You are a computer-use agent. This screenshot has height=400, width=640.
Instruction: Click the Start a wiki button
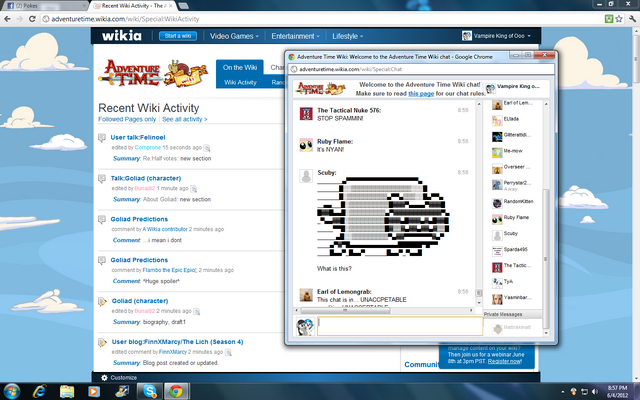pos(178,36)
